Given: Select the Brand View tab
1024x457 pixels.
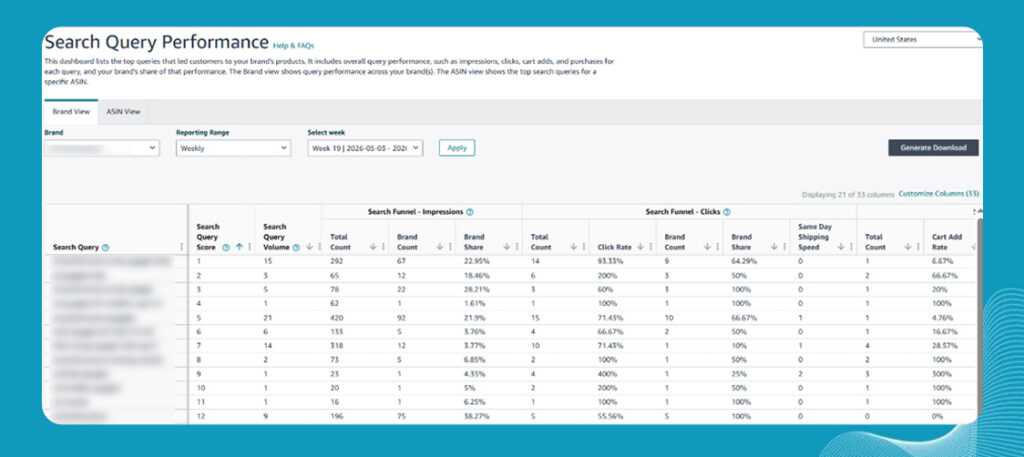Looking at the screenshot, I should [x=71, y=112].
